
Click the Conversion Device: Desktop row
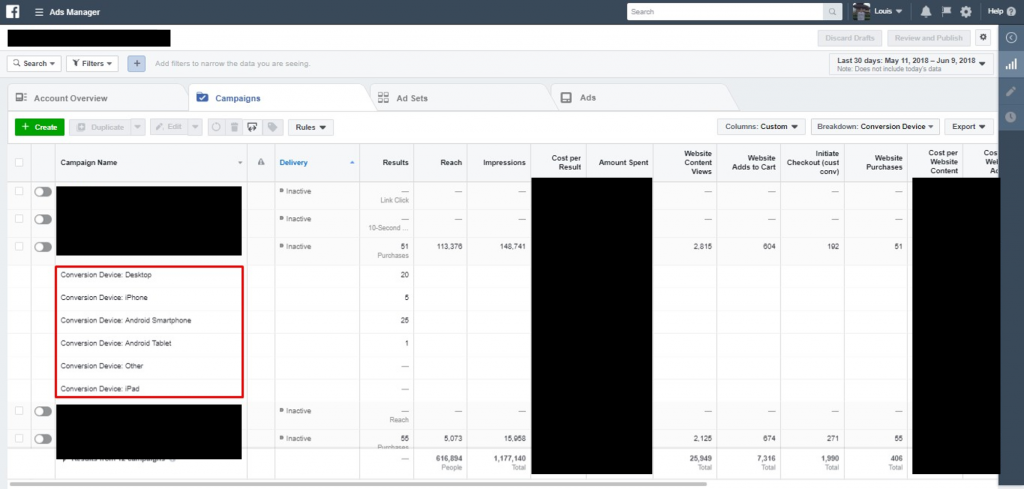[x=106, y=275]
